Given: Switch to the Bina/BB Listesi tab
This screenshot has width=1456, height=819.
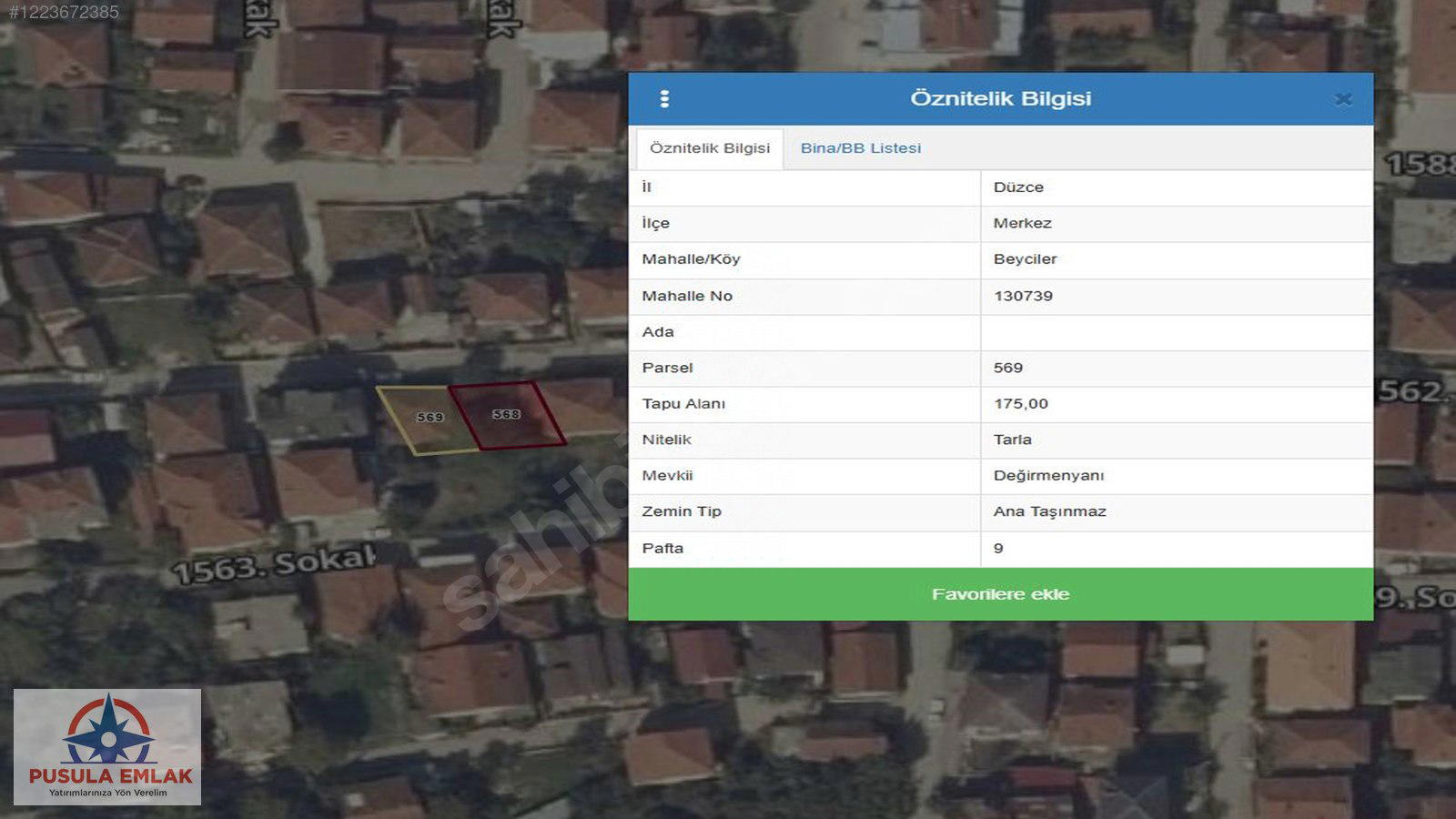Looking at the screenshot, I should pos(860,148).
